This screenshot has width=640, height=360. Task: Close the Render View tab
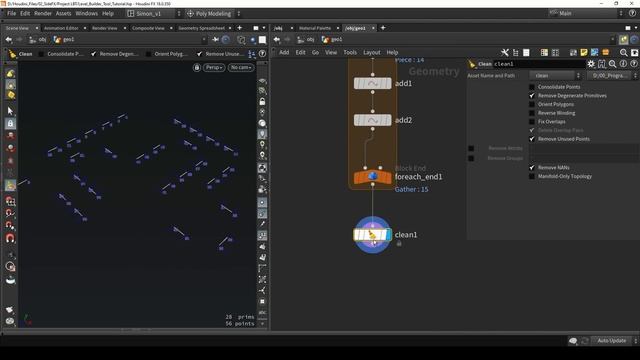tap(124, 28)
